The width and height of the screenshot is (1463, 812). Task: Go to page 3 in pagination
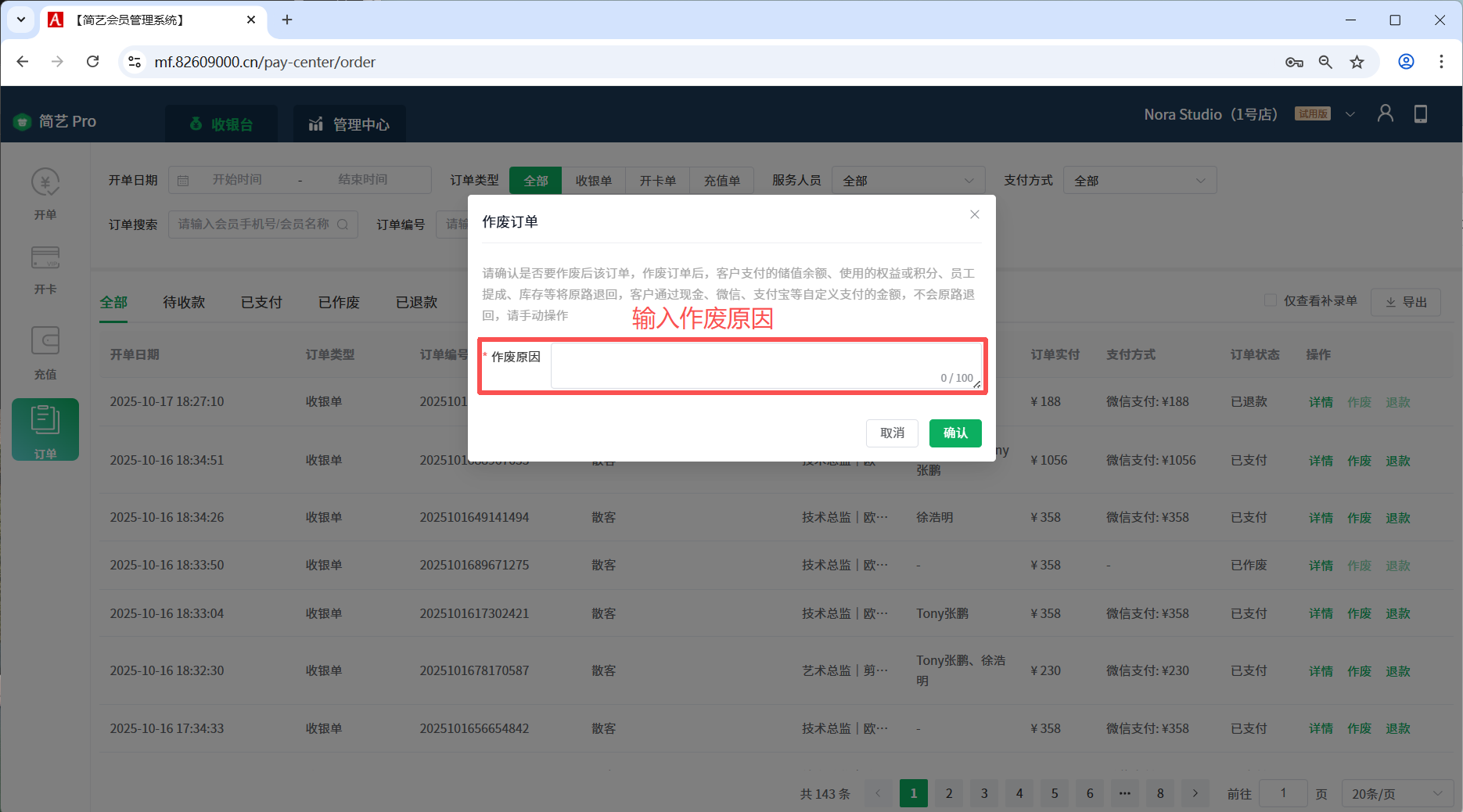click(984, 793)
